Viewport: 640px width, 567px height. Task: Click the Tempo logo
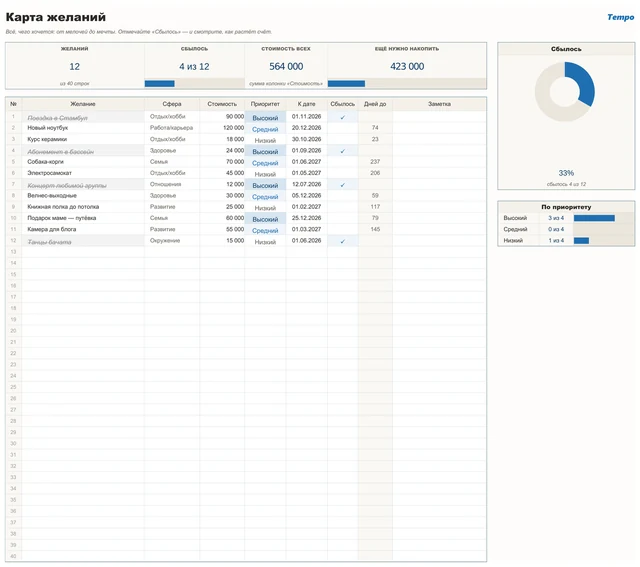(620, 17)
